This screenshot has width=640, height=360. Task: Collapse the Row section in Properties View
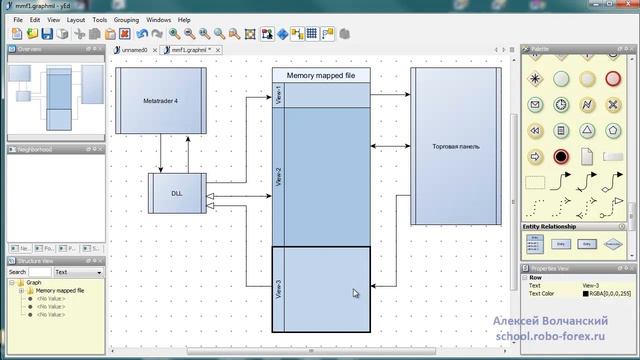click(x=525, y=278)
